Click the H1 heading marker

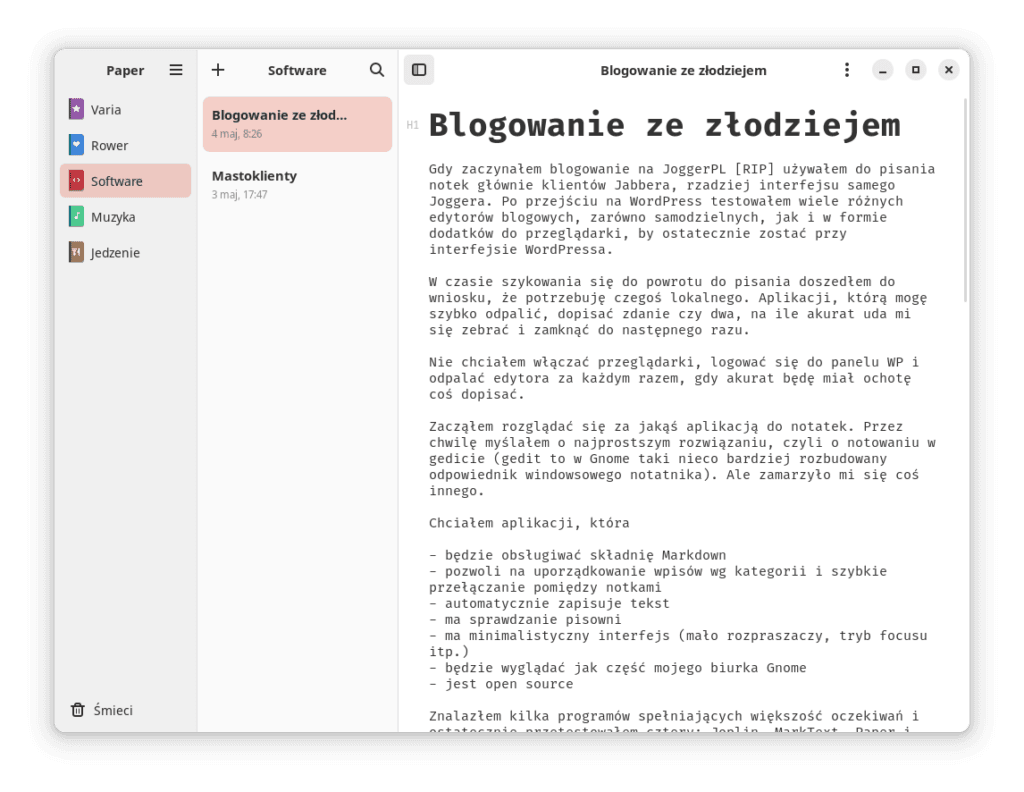412,125
